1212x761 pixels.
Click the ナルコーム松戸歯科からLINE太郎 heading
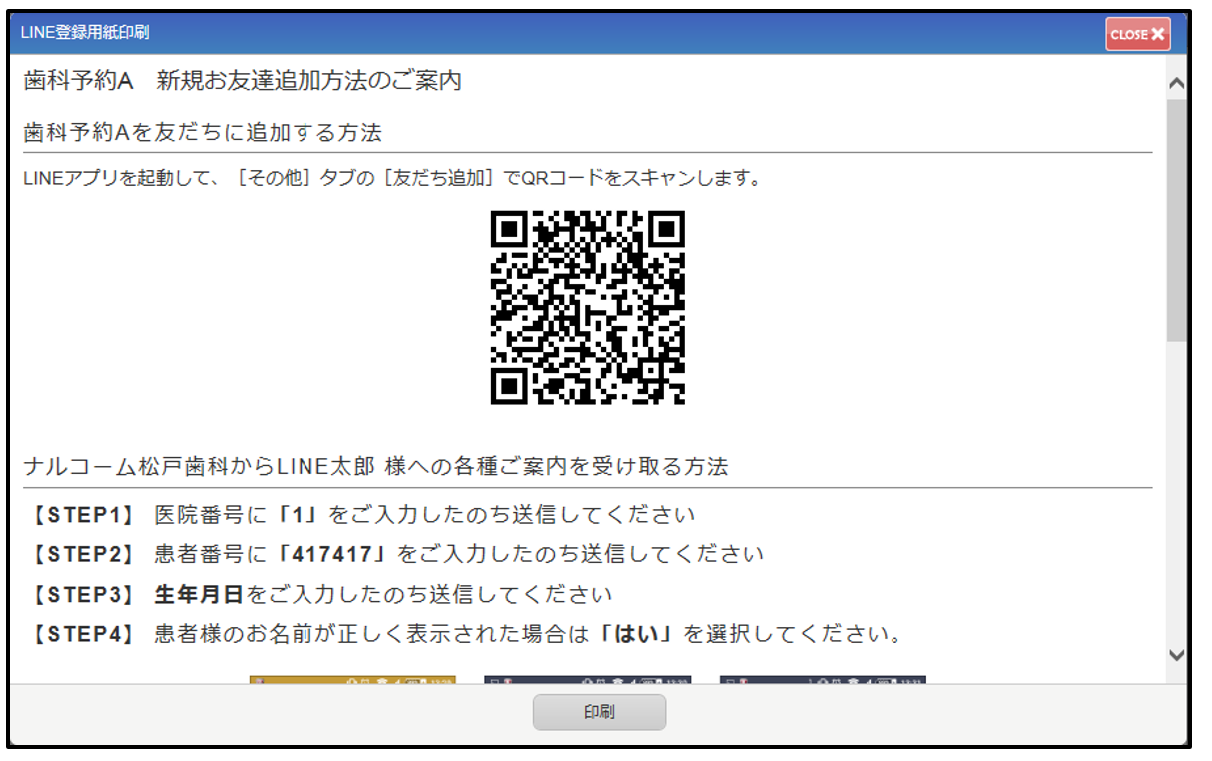coord(376,466)
